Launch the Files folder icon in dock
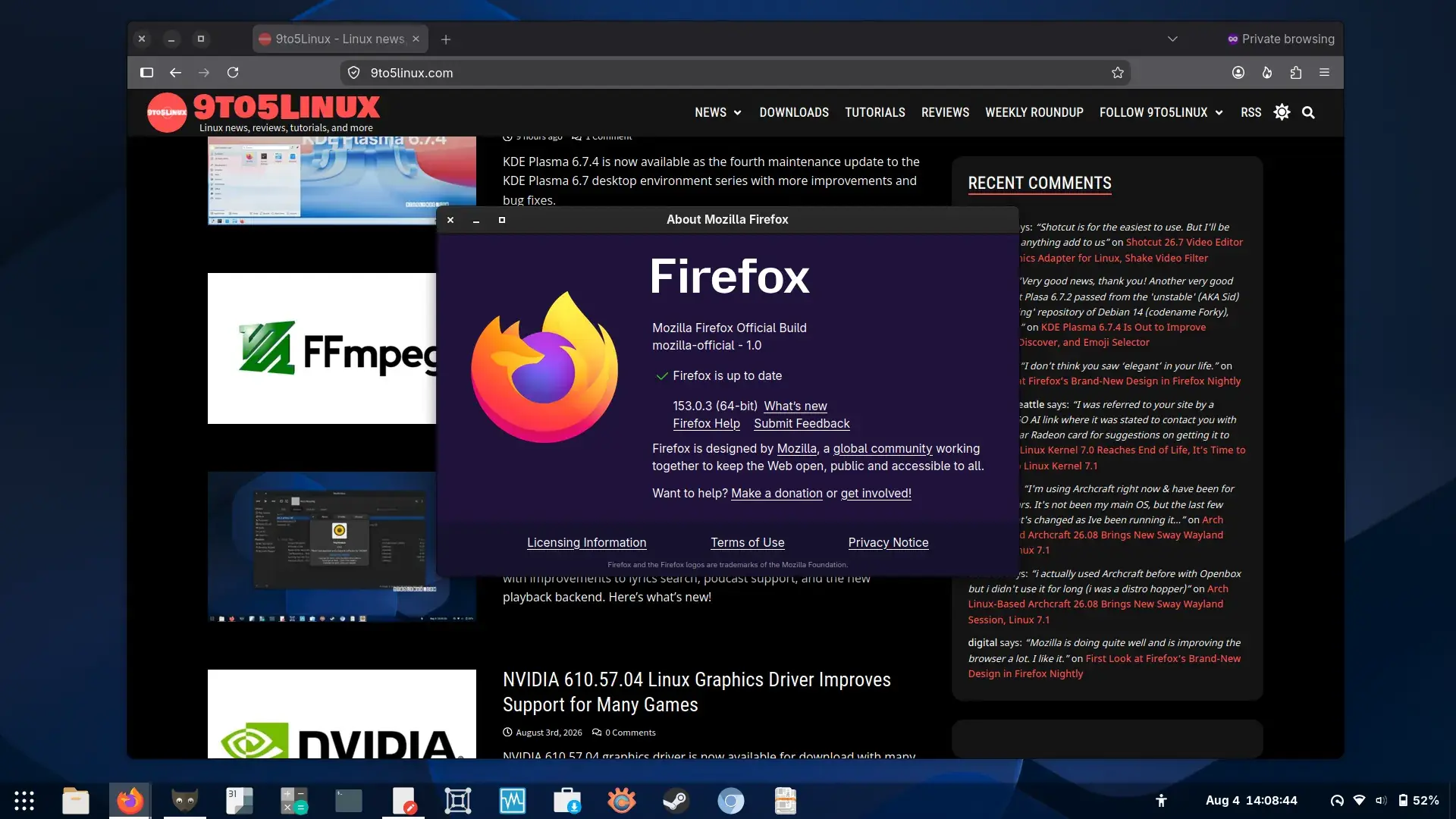 (x=76, y=801)
